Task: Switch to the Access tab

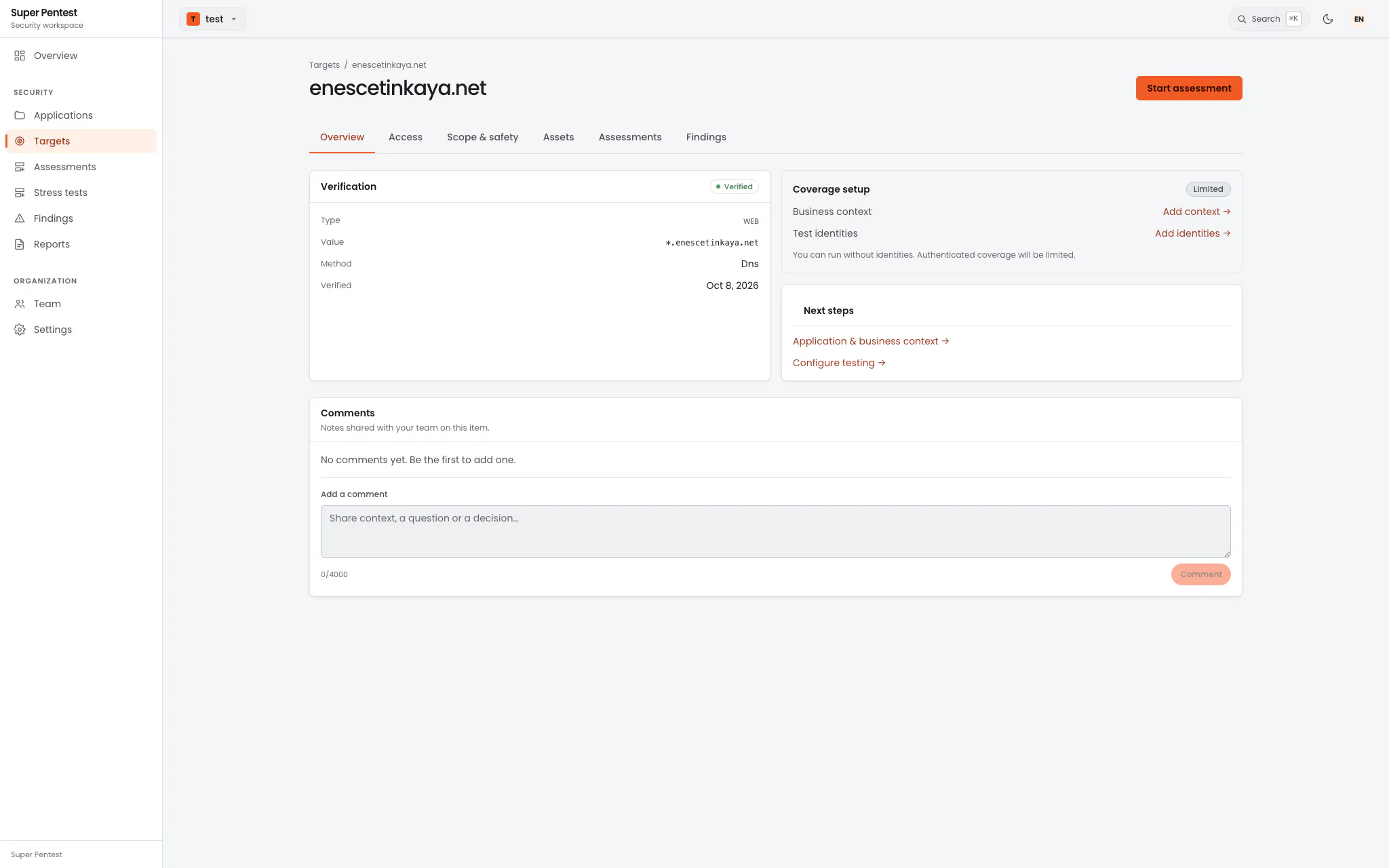Action: pyautogui.click(x=406, y=137)
